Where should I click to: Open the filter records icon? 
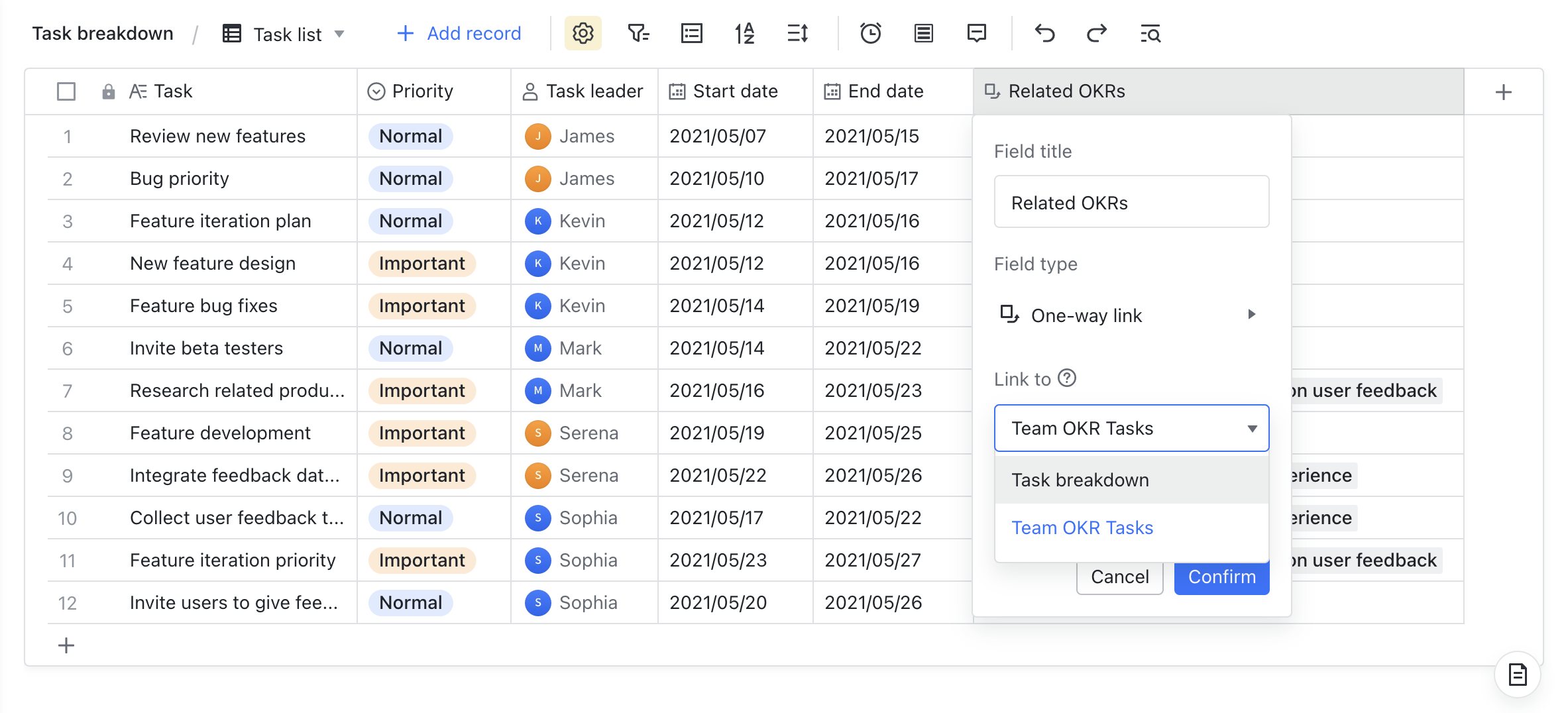[x=638, y=33]
